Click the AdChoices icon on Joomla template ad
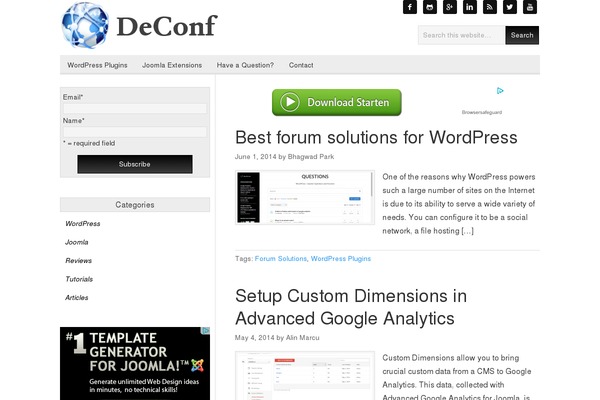The width and height of the screenshot is (600, 400). [x=206, y=330]
